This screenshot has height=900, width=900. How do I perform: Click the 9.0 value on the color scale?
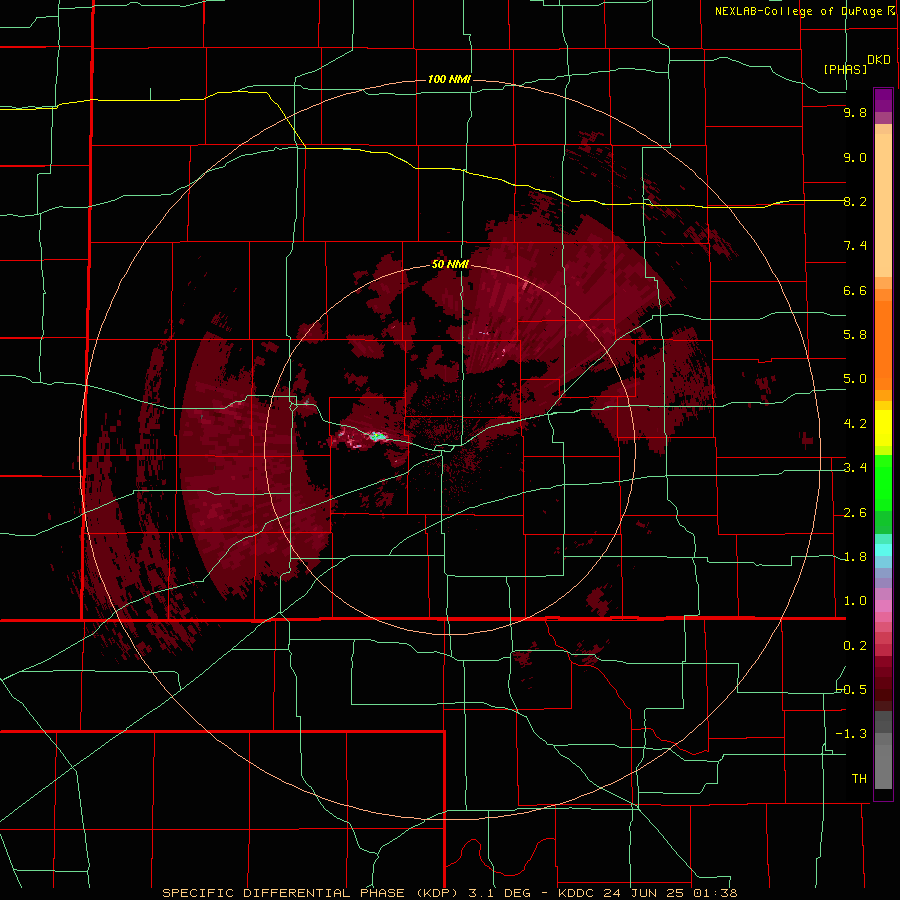(855, 157)
